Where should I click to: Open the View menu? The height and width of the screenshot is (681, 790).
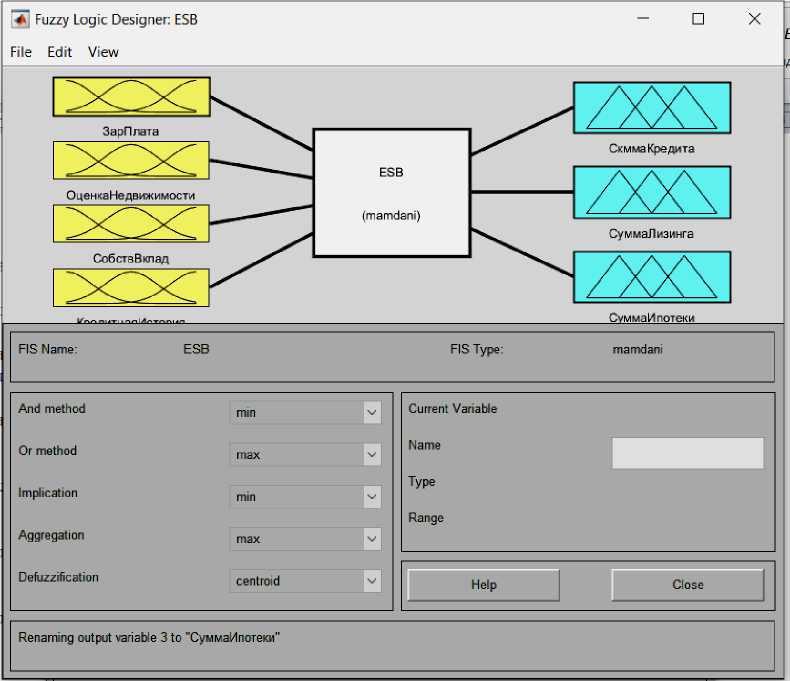[x=103, y=52]
